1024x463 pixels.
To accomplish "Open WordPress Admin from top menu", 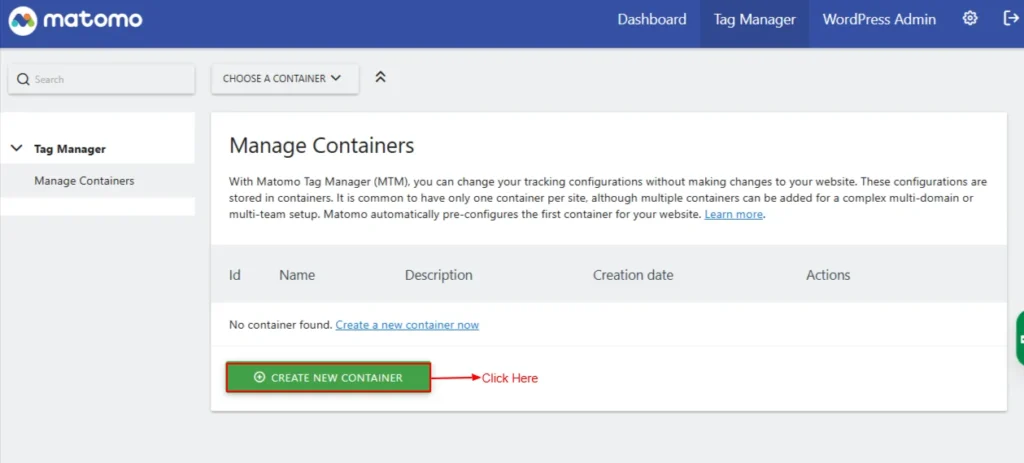I will pos(879,20).
